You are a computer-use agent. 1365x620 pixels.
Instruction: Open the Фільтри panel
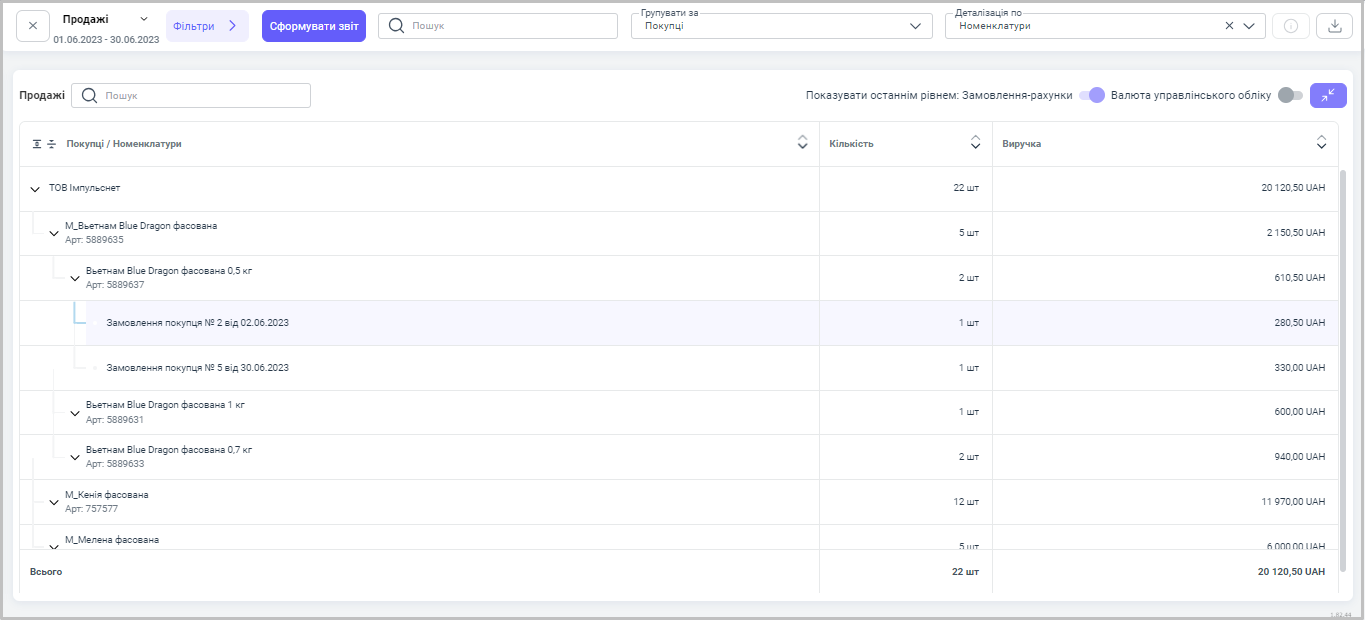pos(206,26)
